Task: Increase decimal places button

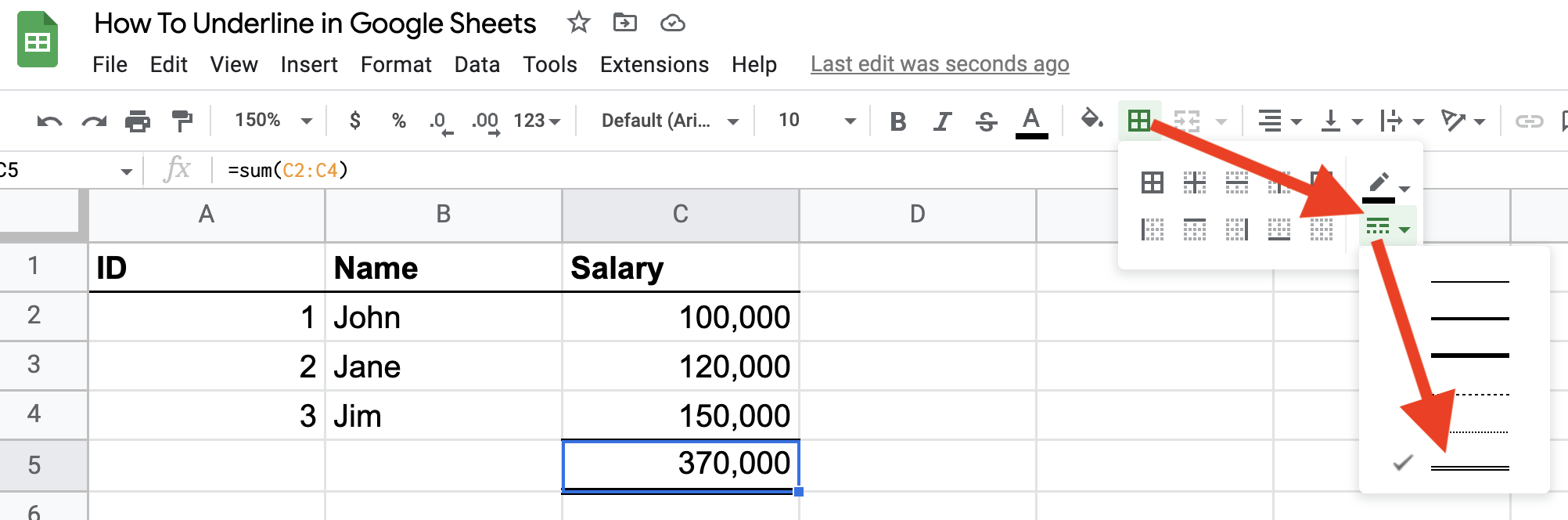Action: coord(486,122)
